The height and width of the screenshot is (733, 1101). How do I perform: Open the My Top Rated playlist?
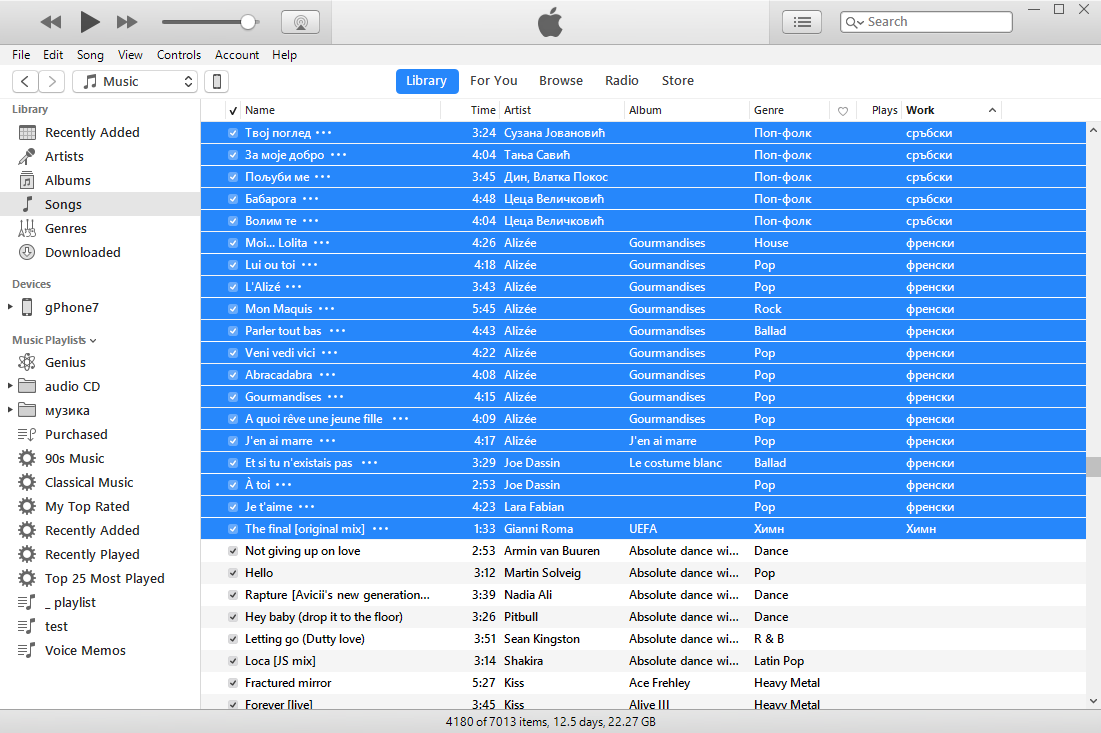pyautogui.click(x=87, y=506)
